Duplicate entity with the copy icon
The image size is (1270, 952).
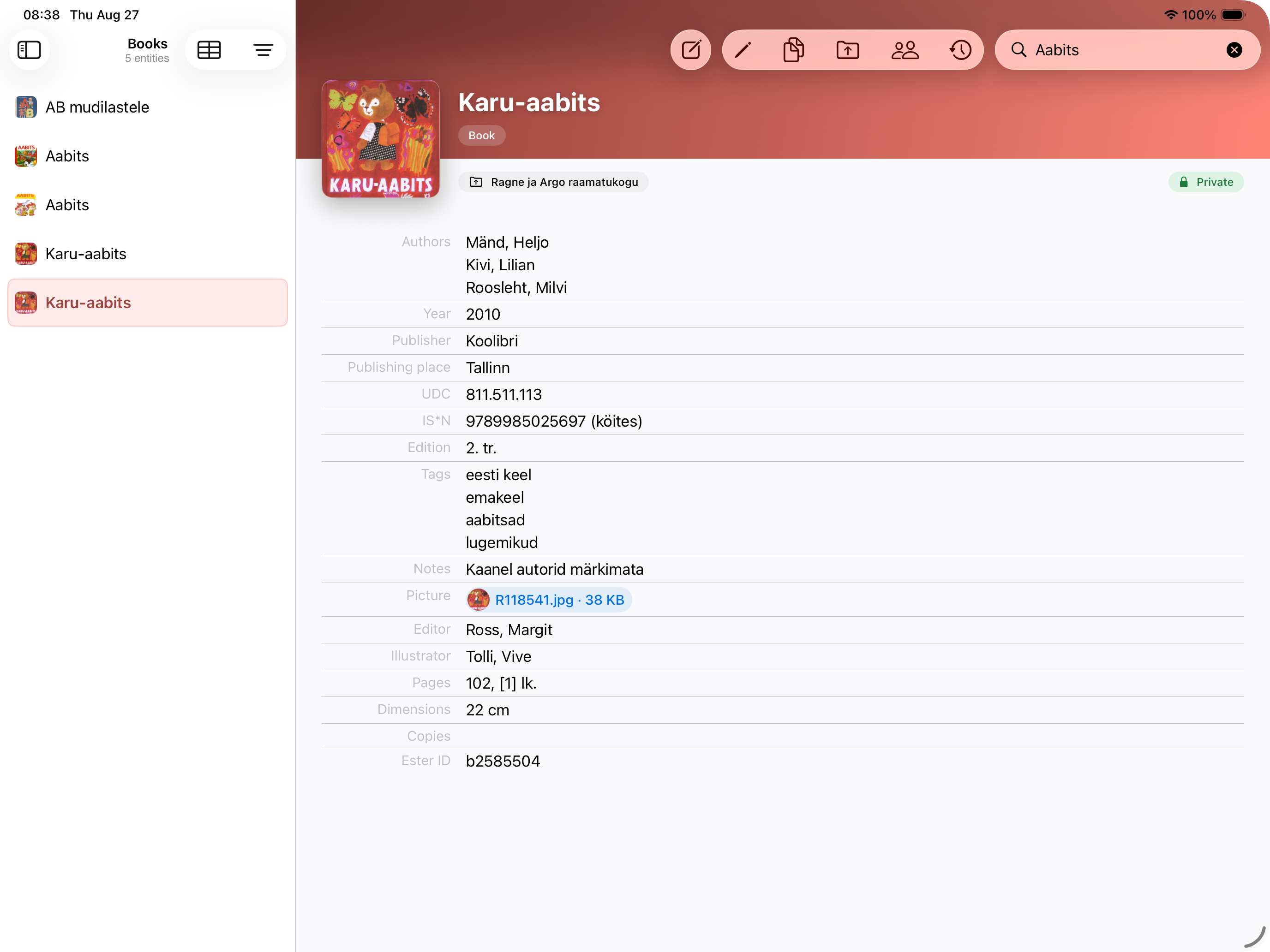tap(793, 50)
